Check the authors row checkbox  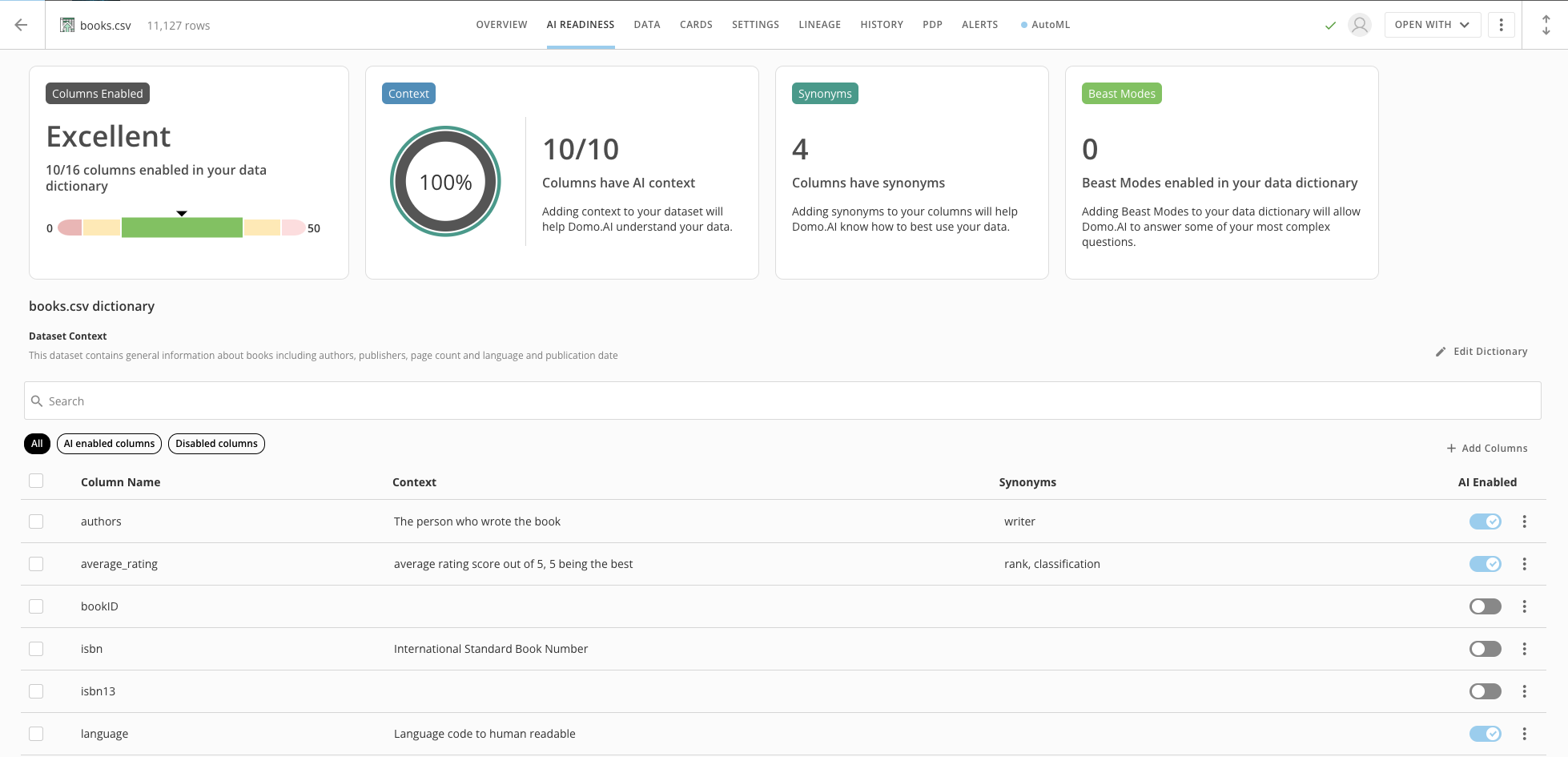(36, 521)
